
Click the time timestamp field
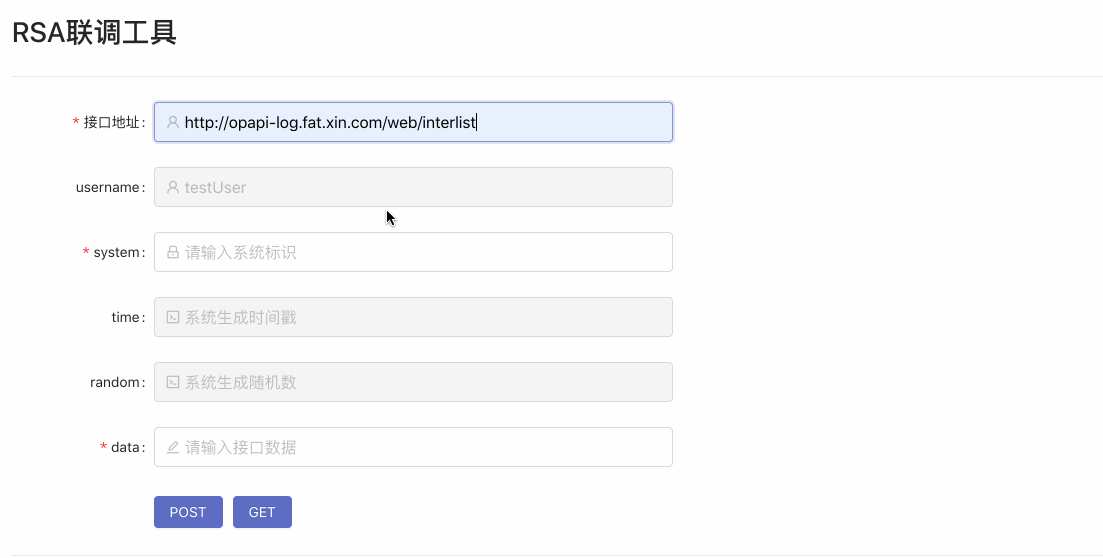click(420, 317)
